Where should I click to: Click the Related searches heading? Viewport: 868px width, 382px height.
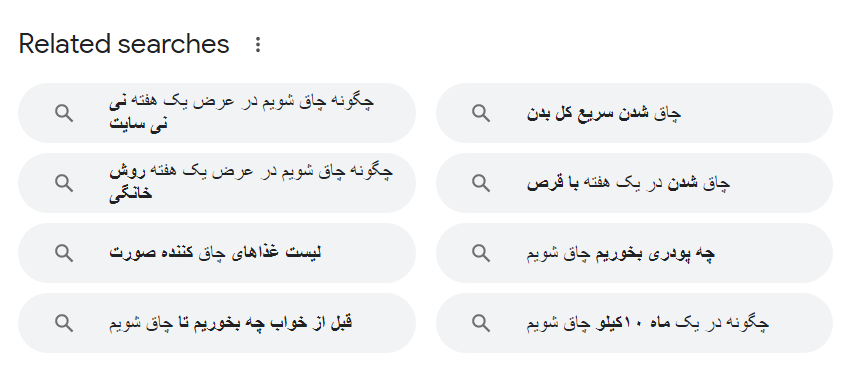(x=124, y=44)
